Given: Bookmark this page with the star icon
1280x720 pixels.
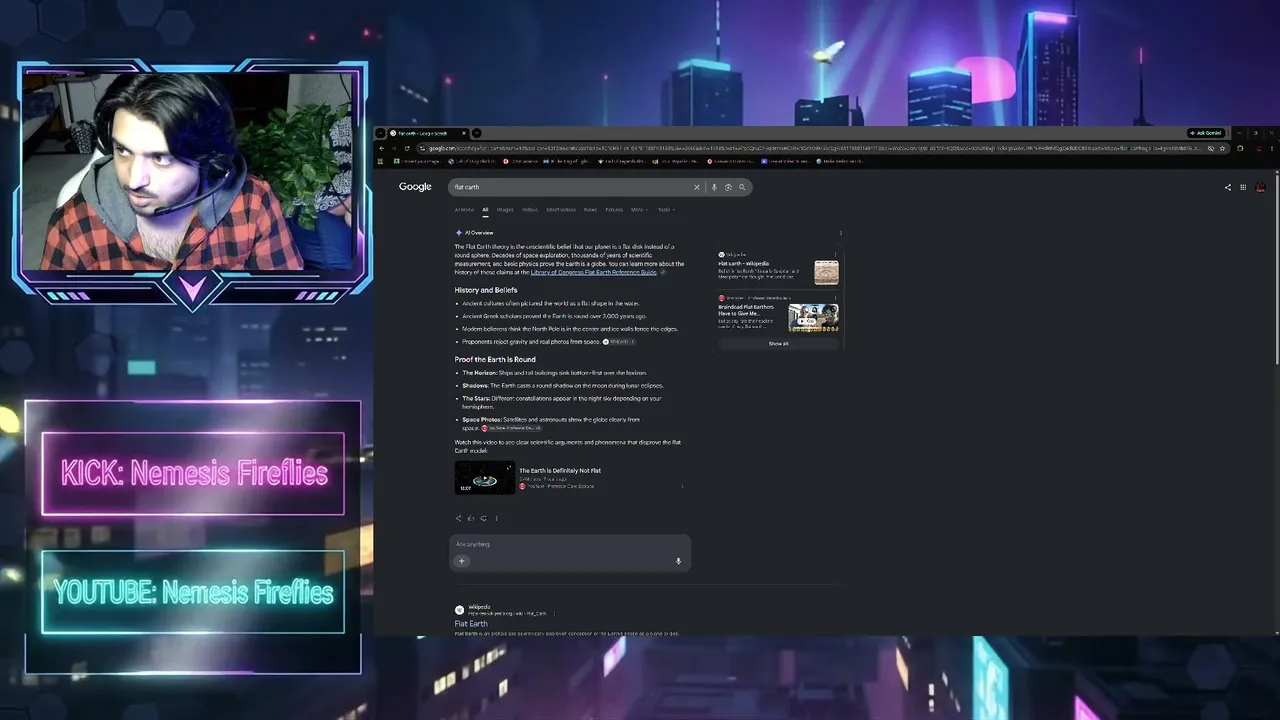Looking at the screenshot, I should click(1222, 148).
